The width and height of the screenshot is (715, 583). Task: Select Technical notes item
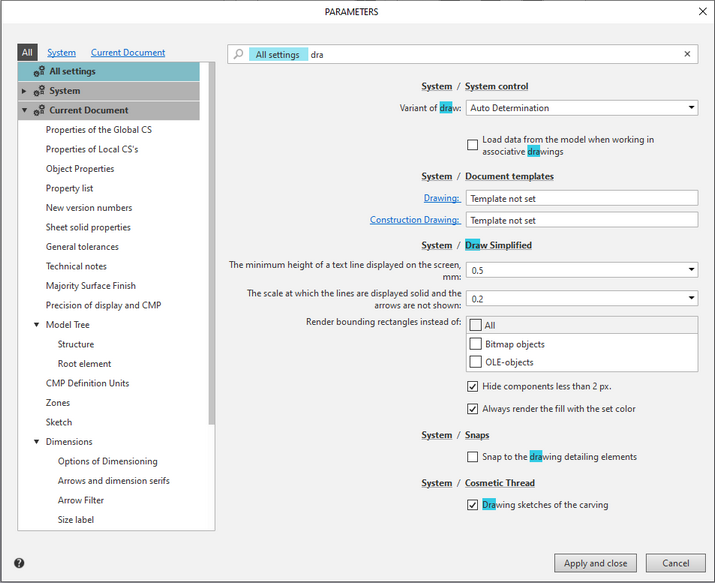point(76,266)
